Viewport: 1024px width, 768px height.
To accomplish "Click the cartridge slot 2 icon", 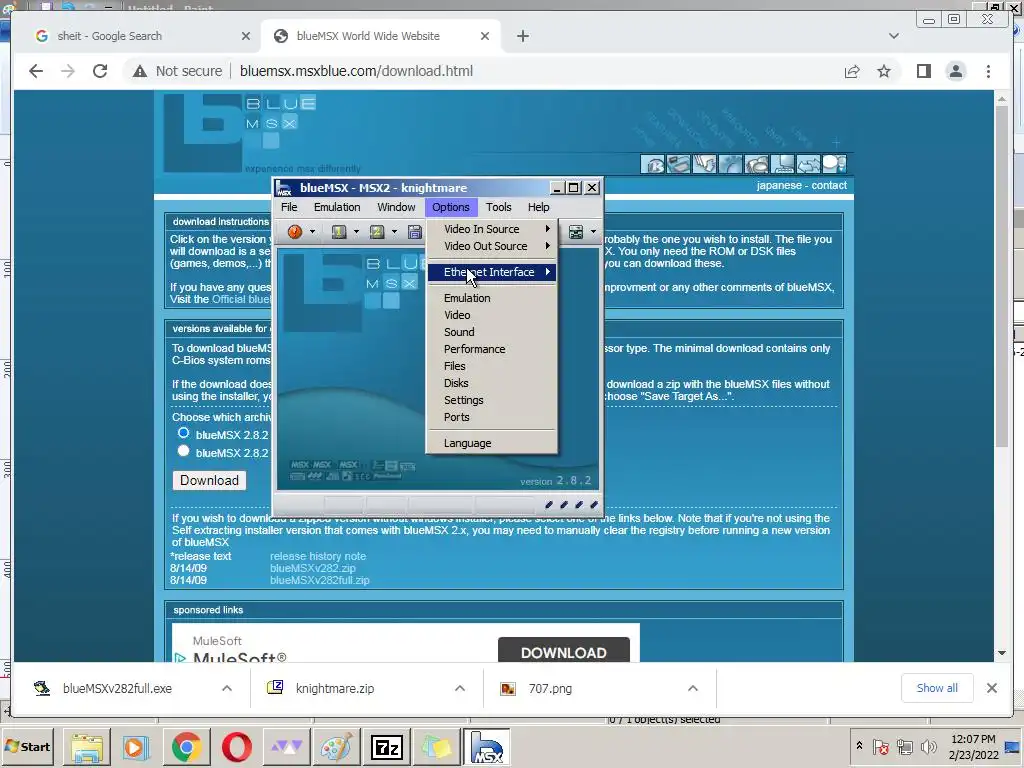I will pos(377,231).
